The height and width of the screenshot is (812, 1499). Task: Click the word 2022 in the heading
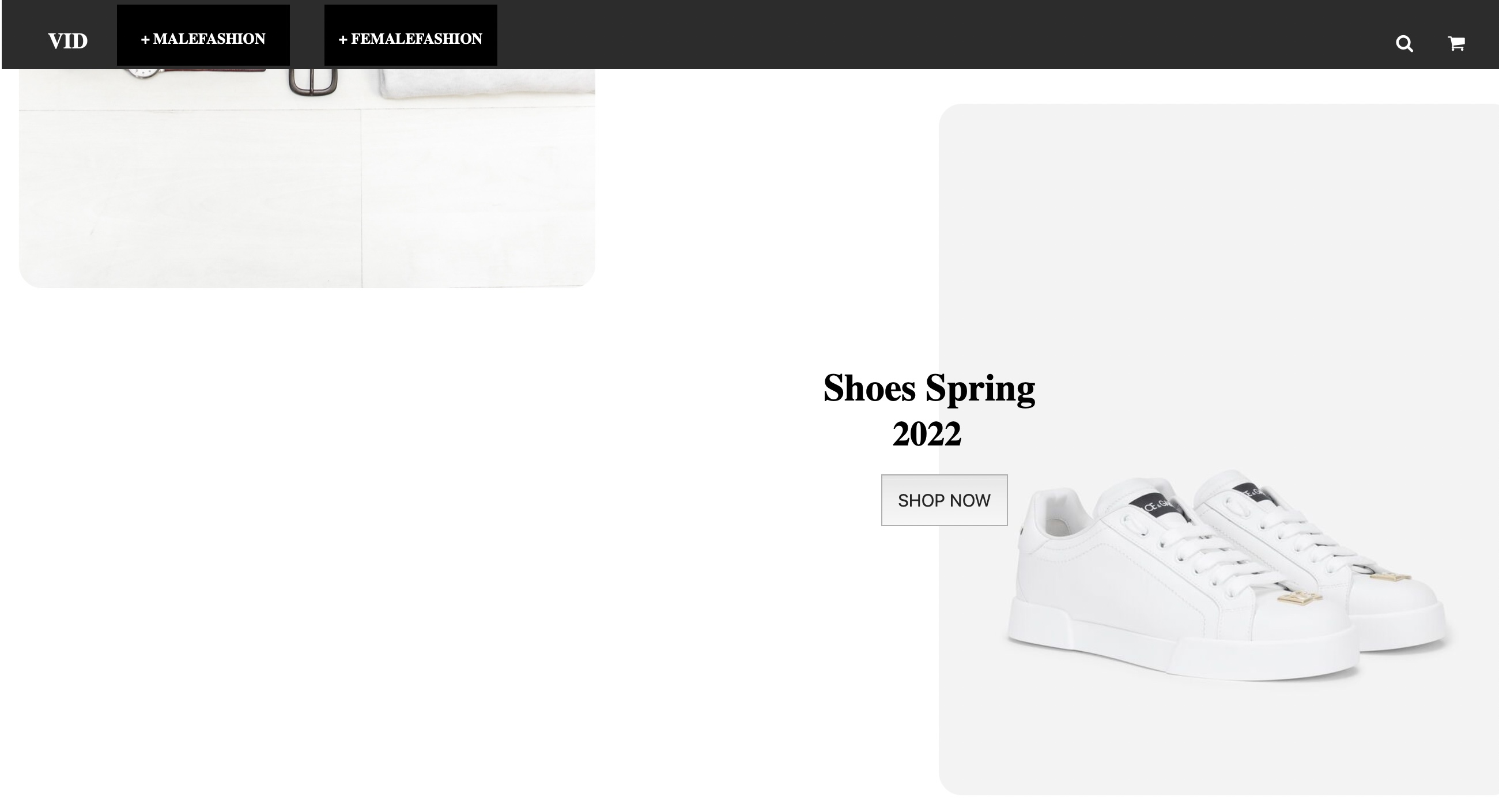[927, 434]
